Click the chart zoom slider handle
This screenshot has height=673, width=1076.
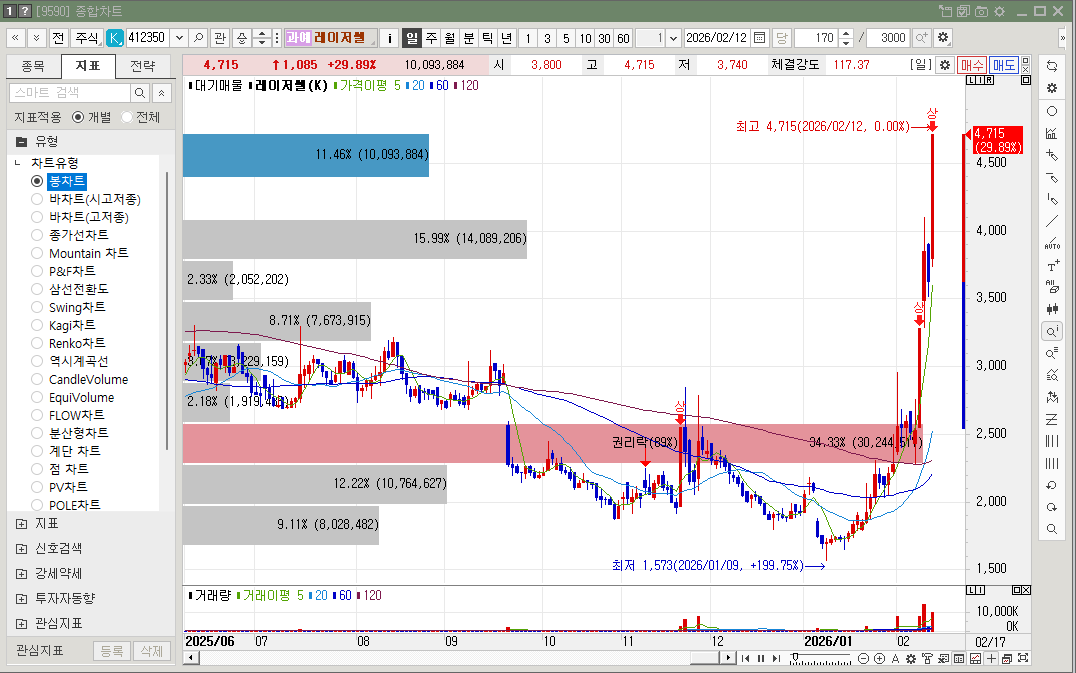click(x=795, y=658)
